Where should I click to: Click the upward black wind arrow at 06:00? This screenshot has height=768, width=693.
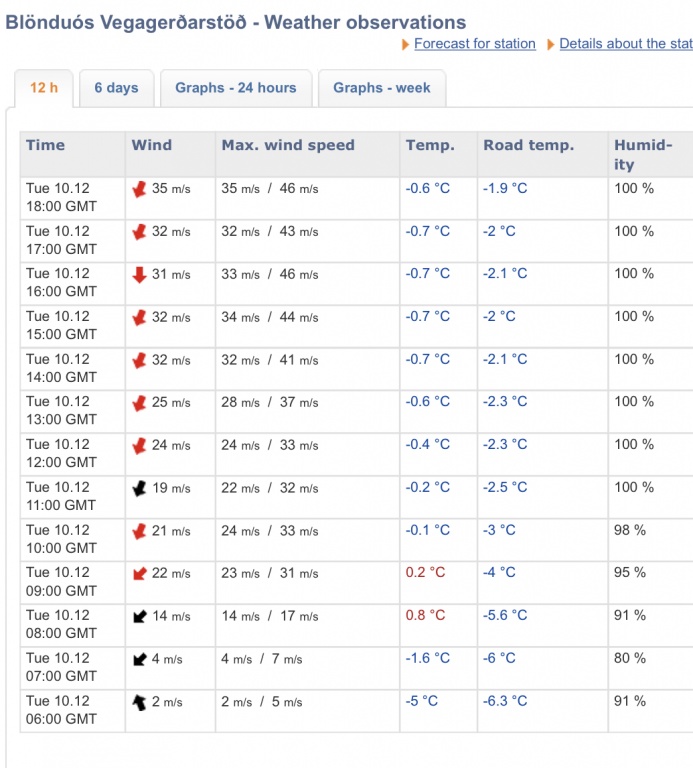[x=139, y=702]
